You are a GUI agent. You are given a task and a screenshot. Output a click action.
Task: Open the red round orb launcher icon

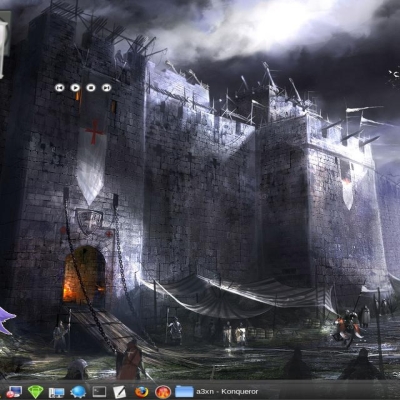pos(163,392)
